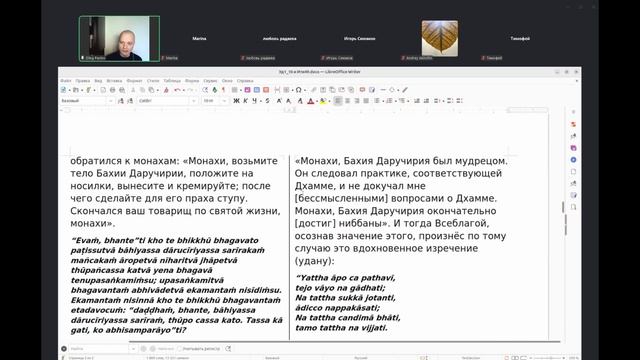The height and width of the screenshot is (360, 640).
Task: Increase paragraph indent
Action: point(417,101)
